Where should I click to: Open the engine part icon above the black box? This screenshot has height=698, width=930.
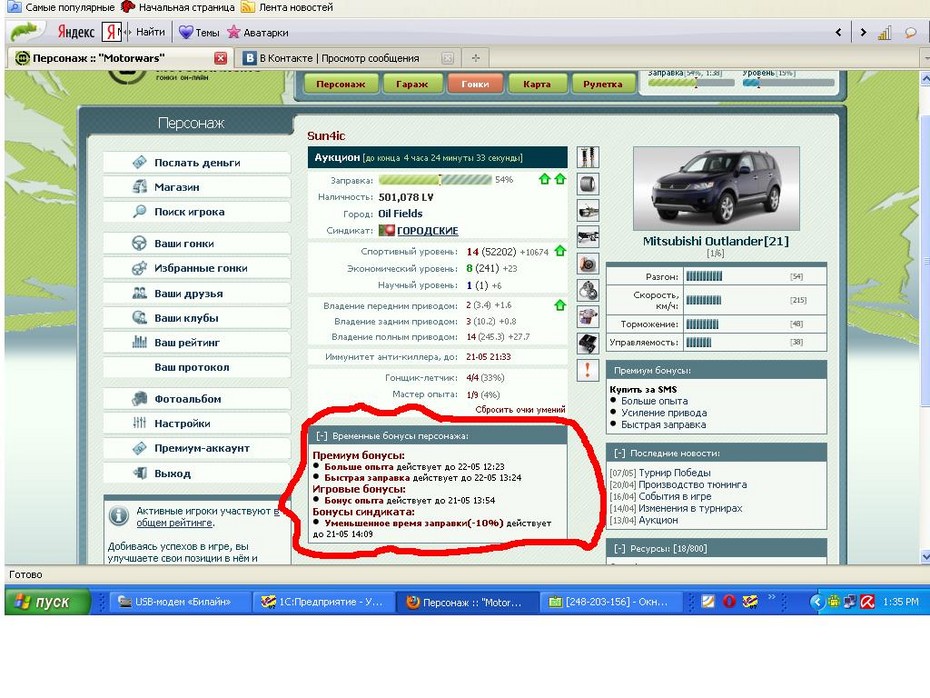588,317
